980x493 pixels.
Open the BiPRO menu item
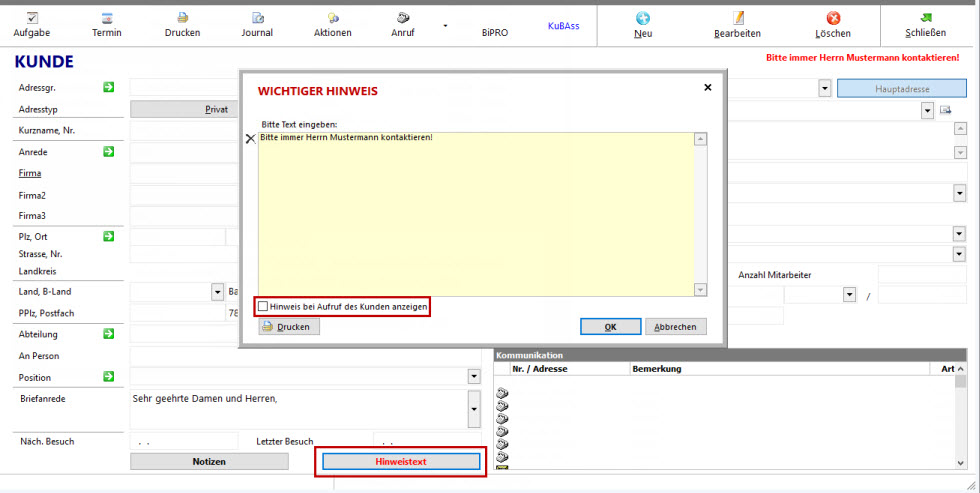[494, 33]
